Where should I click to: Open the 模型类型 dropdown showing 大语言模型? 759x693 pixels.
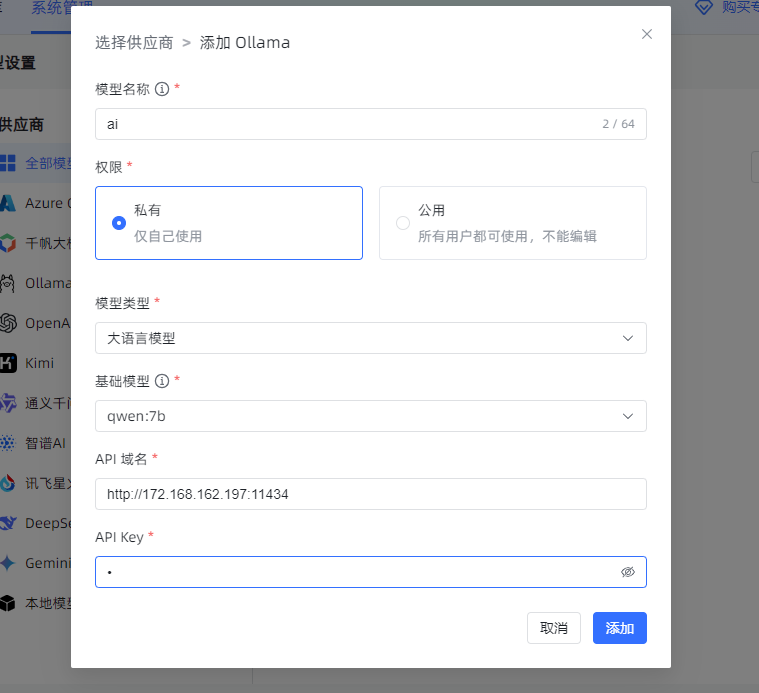click(x=370, y=338)
